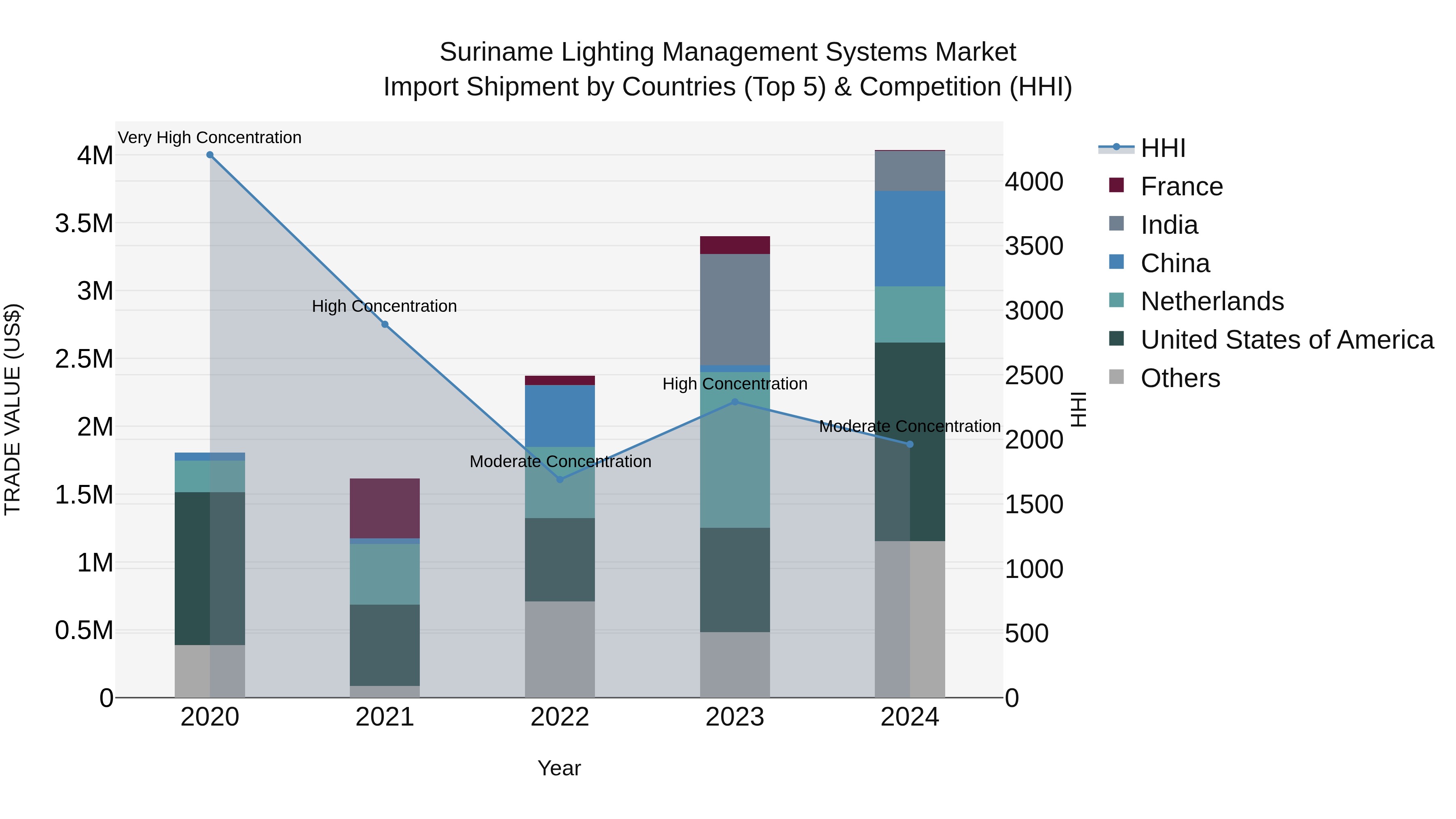Toggle the Others legend entry
This screenshot has width=1456, height=819.
click(1164, 378)
